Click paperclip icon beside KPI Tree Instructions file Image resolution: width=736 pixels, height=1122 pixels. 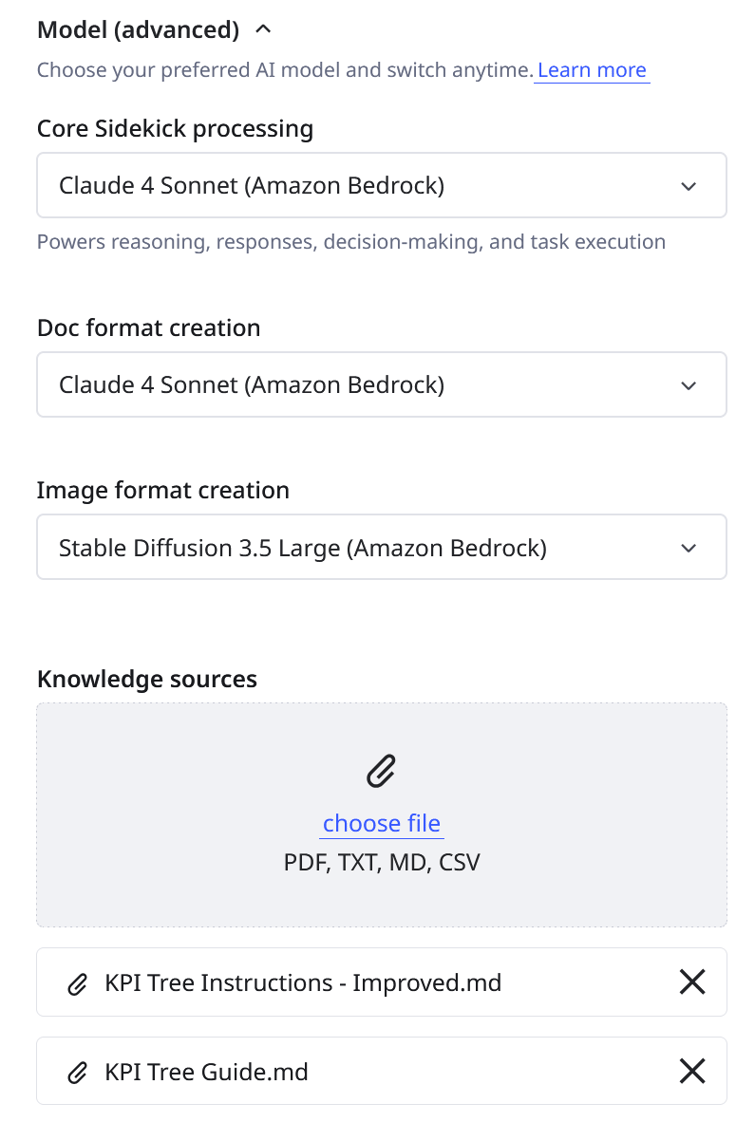pos(77,984)
